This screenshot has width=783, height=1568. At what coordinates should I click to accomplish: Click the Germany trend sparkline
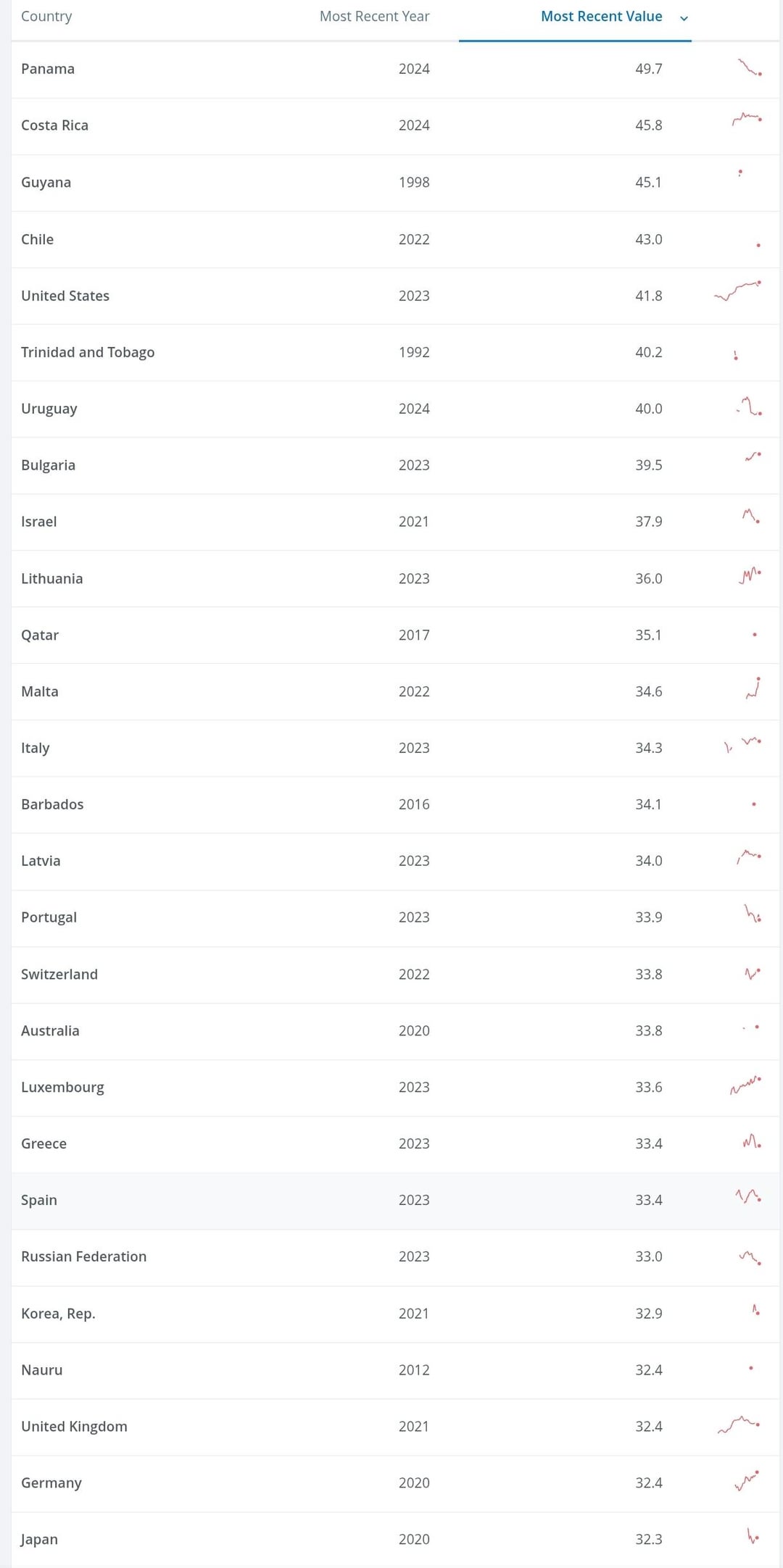tap(746, 1480)
